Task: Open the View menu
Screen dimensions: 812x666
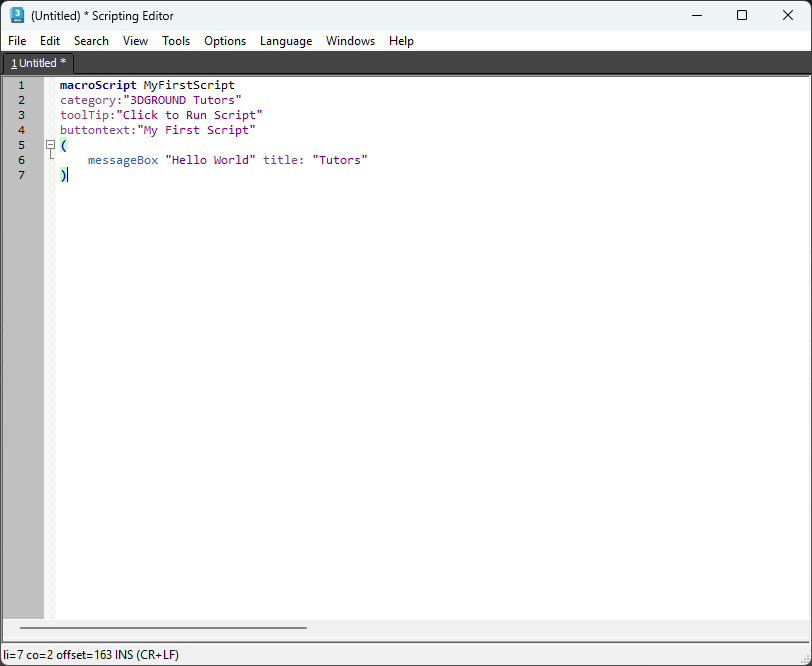Action: [135, 41]
